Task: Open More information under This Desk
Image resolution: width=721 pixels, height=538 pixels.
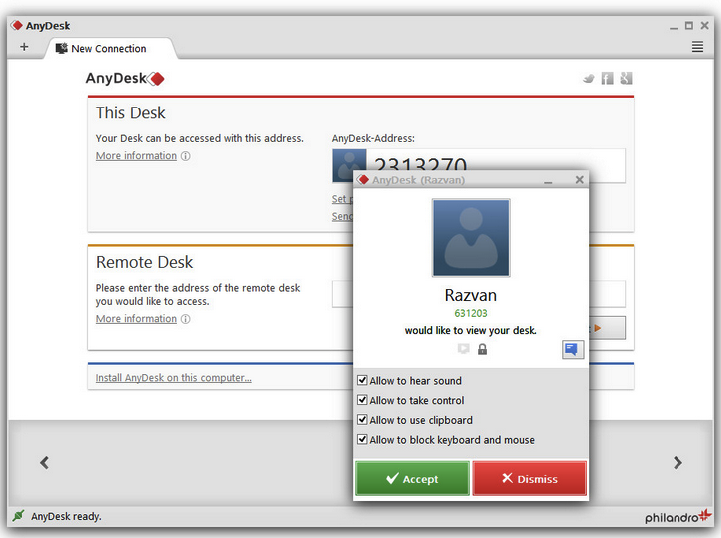Action: 136,156
